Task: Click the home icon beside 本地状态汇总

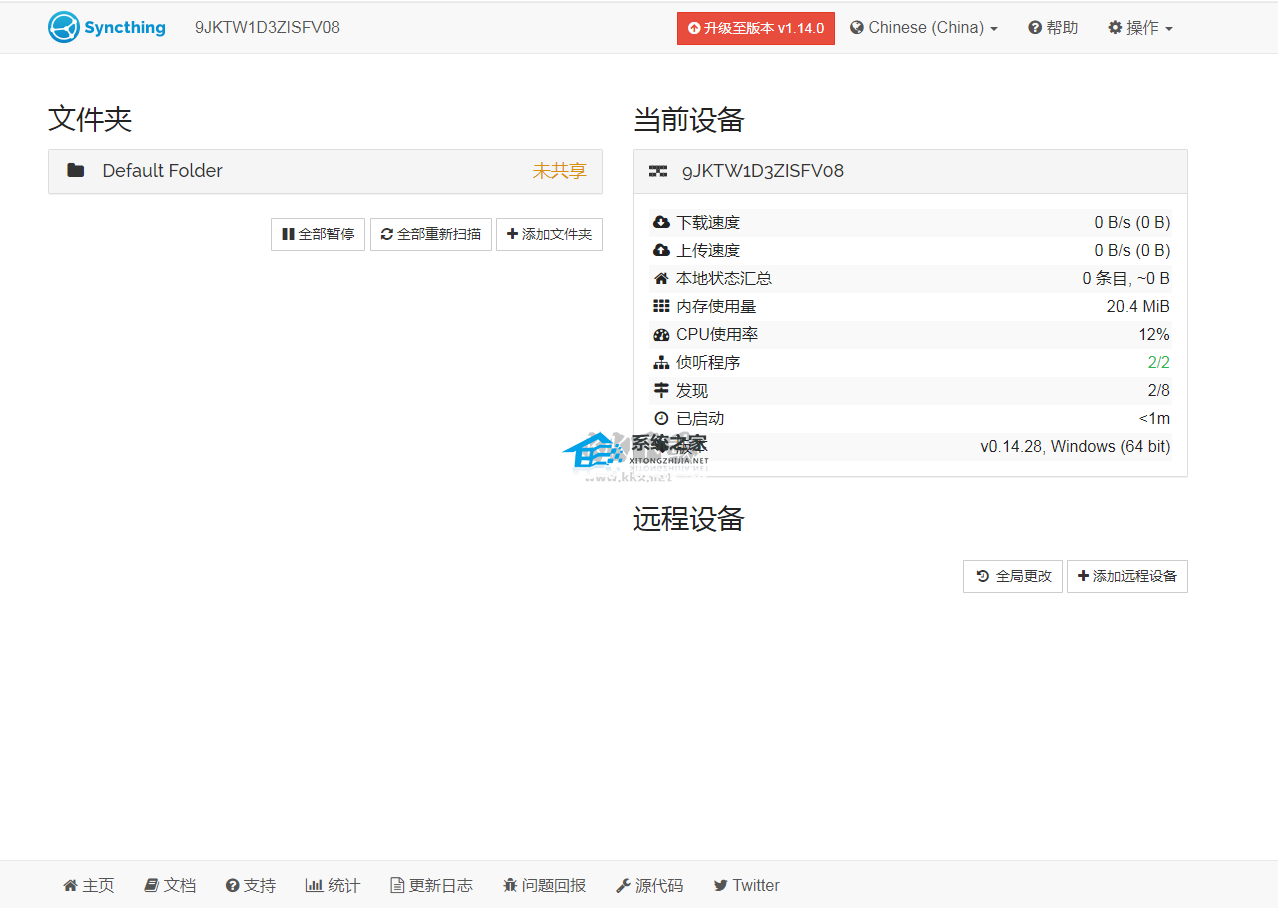Action: click(661, 278)
